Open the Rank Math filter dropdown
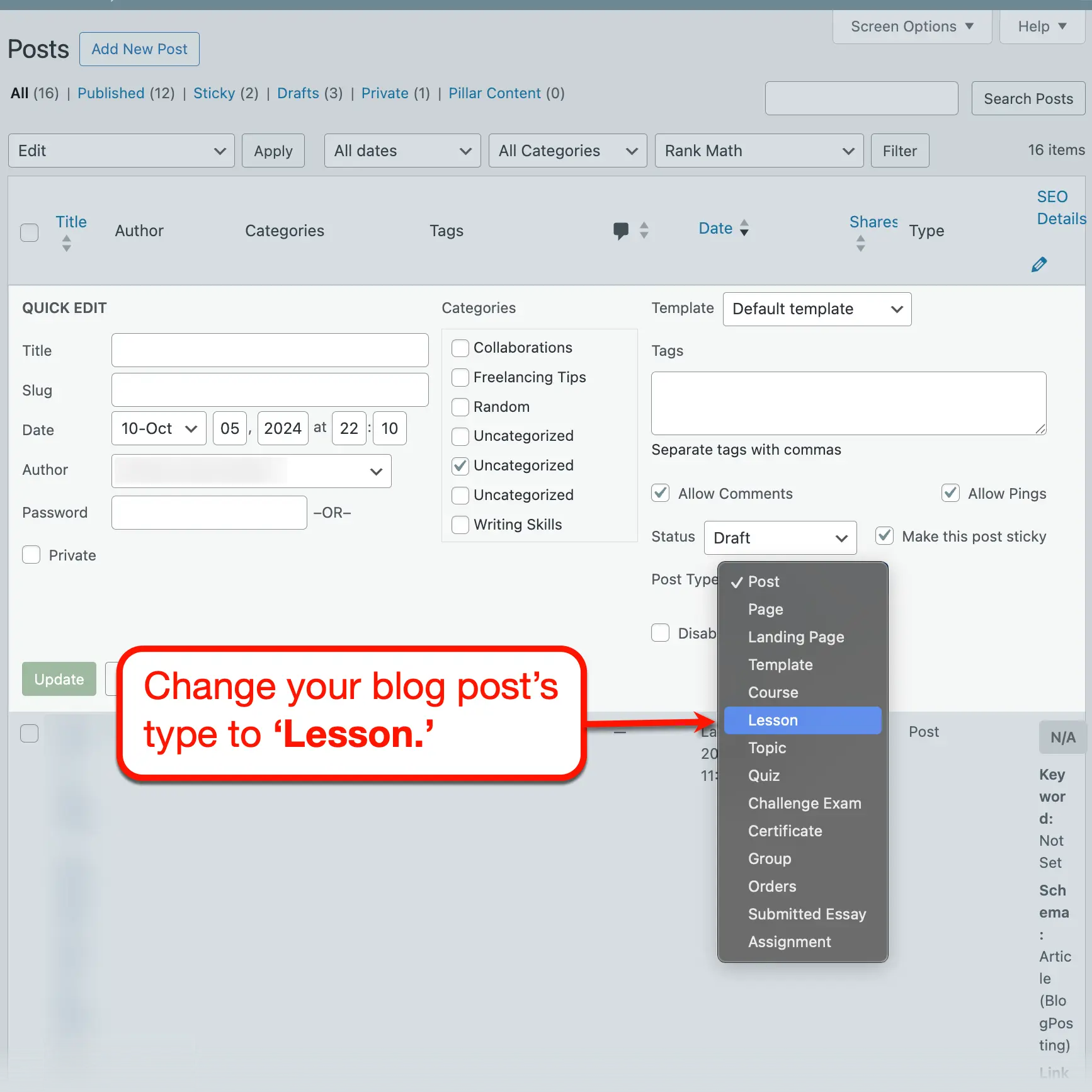 click(759, 151)
